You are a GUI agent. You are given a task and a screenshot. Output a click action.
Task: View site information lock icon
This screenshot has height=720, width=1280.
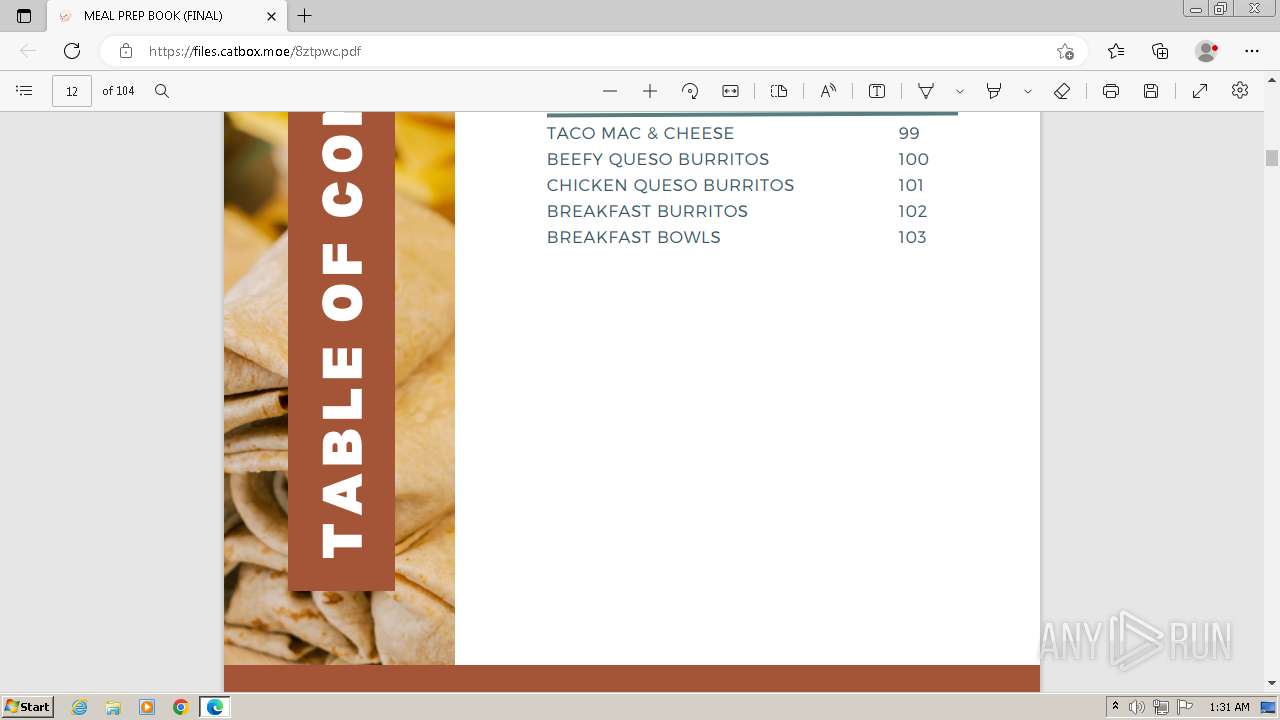tap(125, 51)
